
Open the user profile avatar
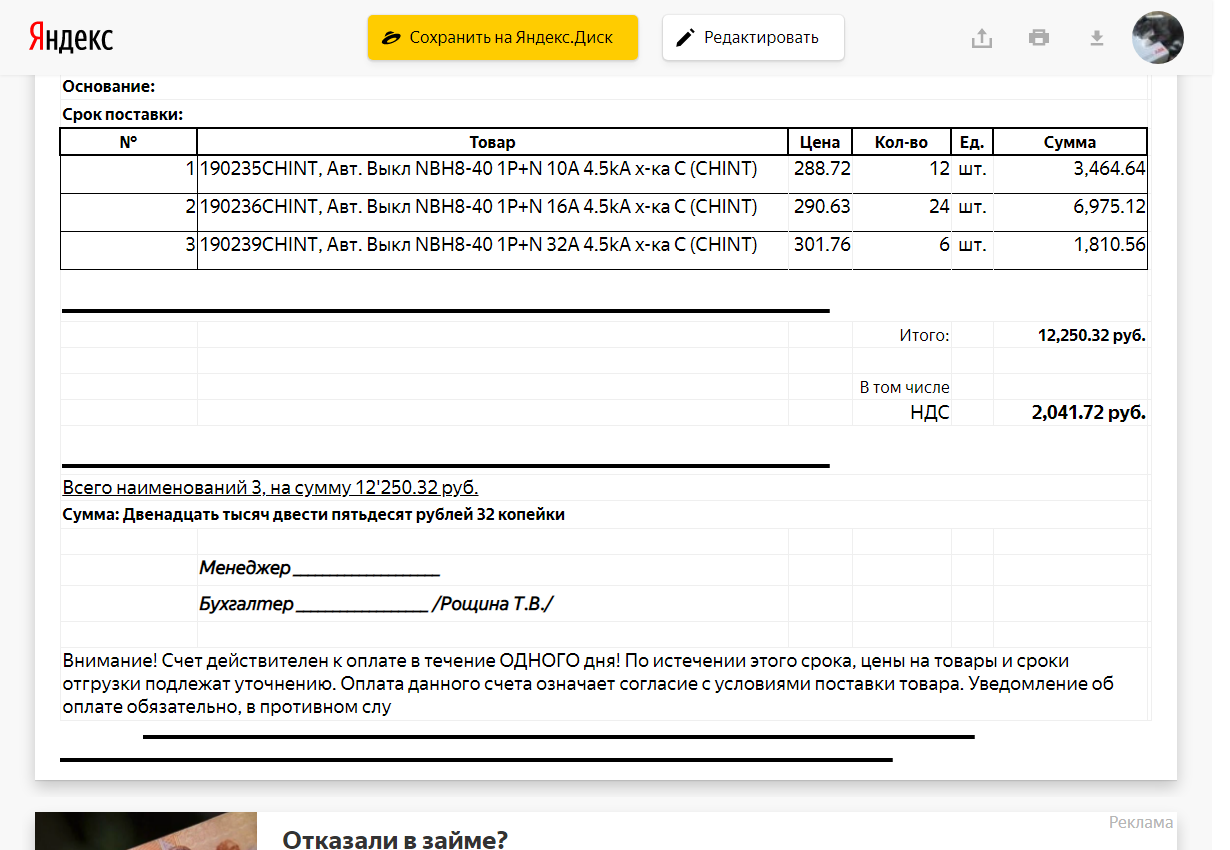(x=1157, y=38)
